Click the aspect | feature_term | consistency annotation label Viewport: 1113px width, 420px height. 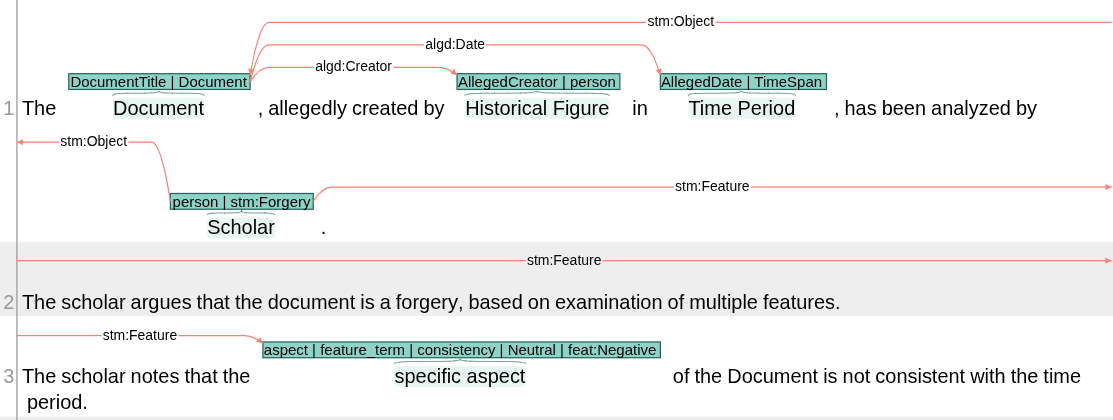click(461, 350)
